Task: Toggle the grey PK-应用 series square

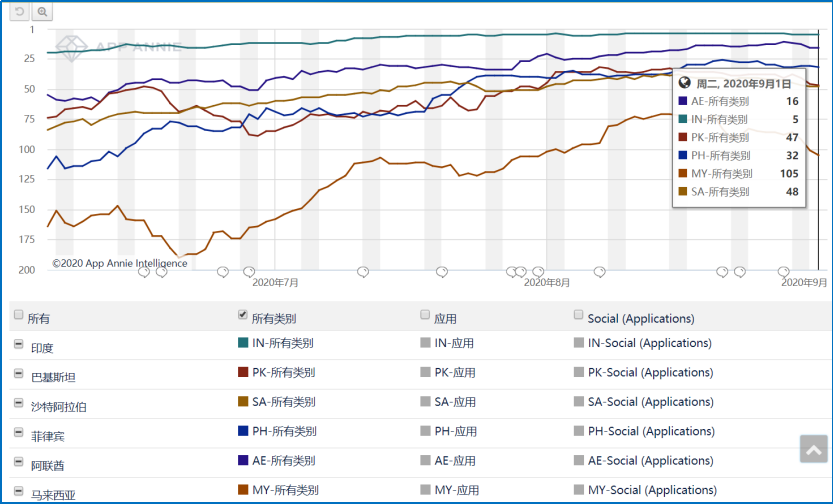Action: click(426, 373)
